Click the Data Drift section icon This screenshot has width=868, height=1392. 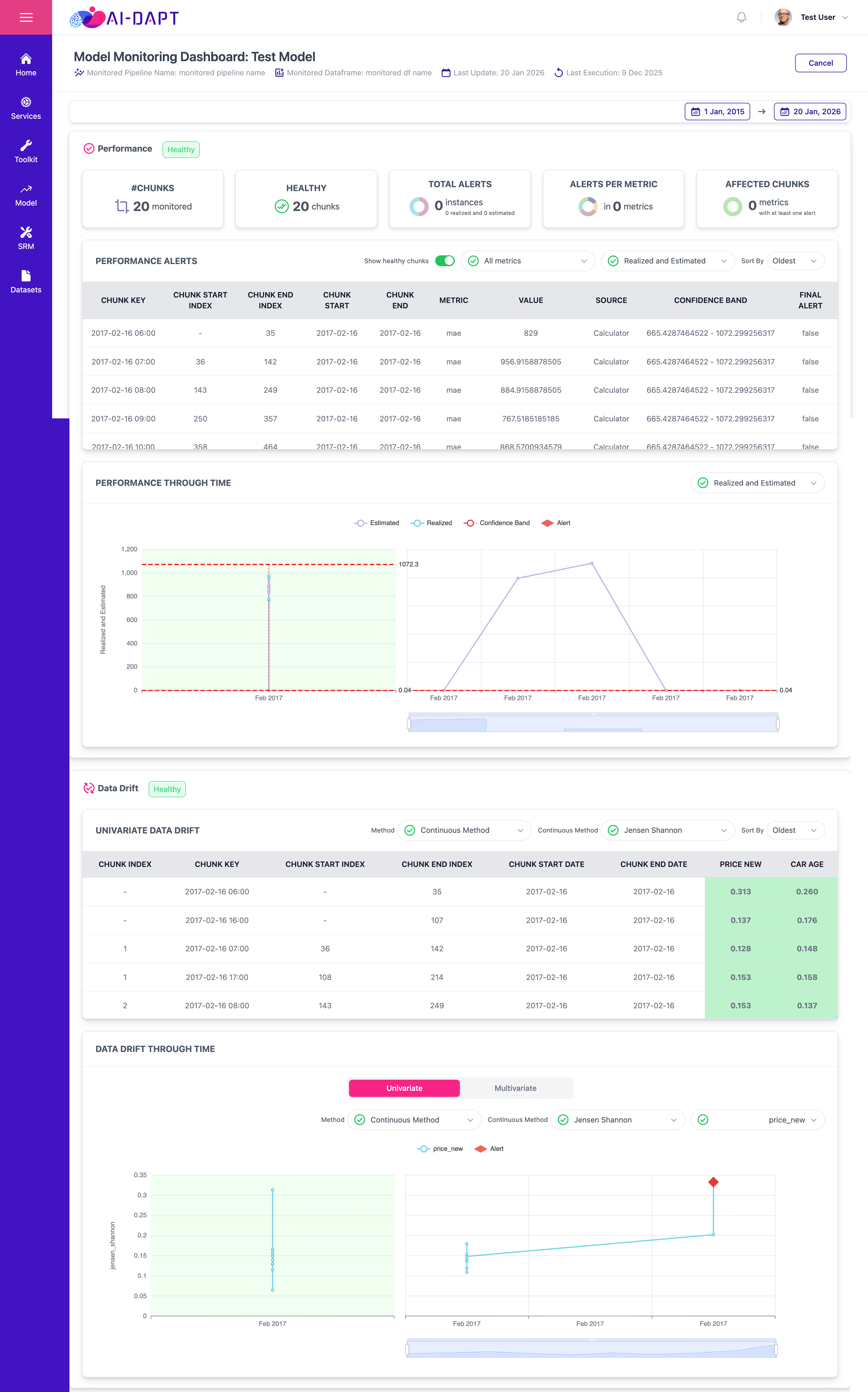(89, 788)
